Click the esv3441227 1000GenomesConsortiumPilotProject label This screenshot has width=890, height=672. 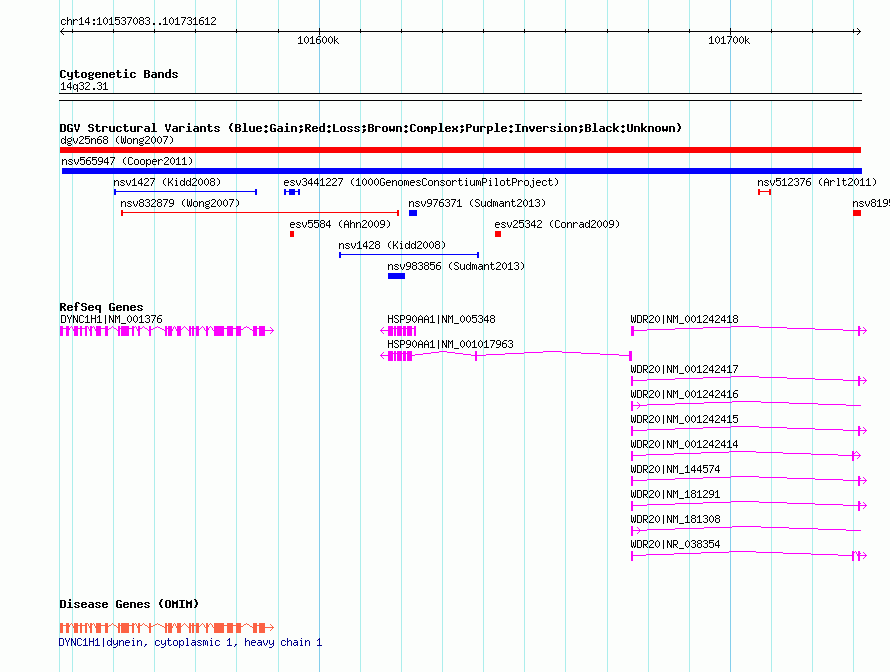pos(421,182)
